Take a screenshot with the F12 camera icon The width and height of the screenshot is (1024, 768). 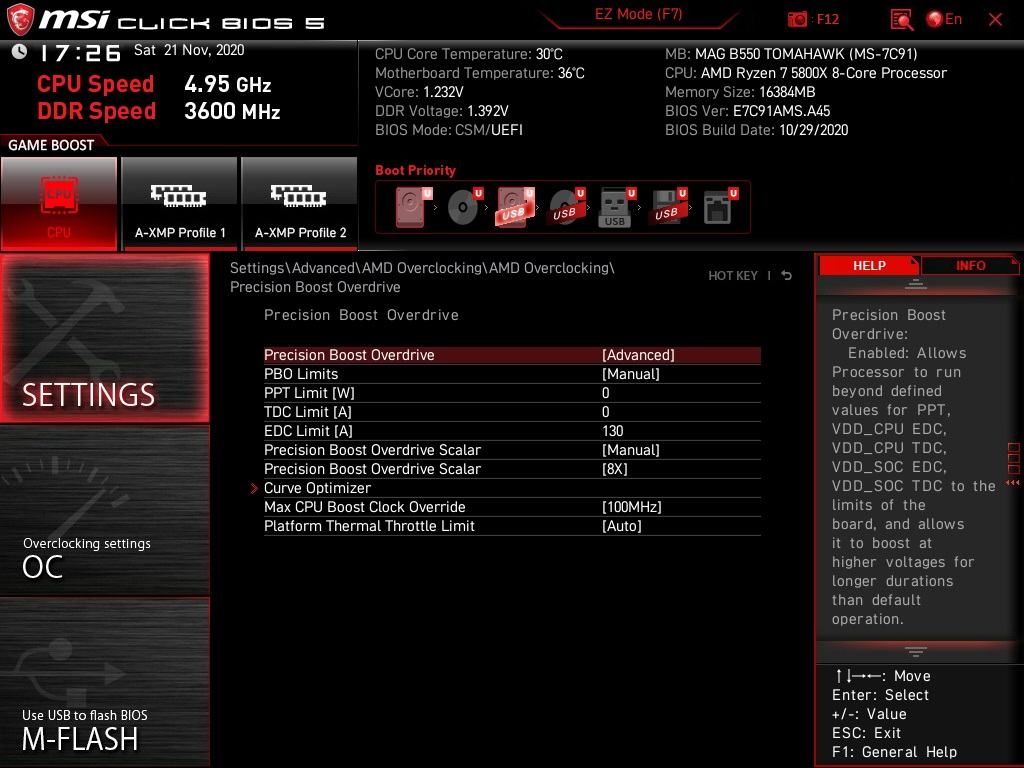coord(797,20)
